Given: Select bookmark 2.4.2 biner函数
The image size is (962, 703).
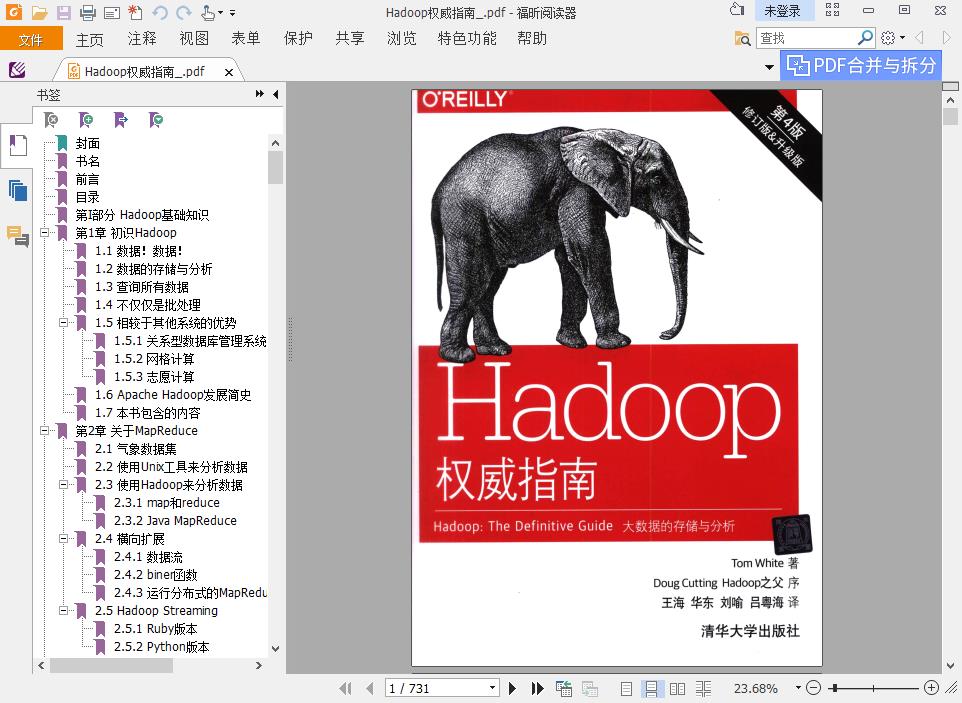Looking at the screenshot, I should [155, 575].
